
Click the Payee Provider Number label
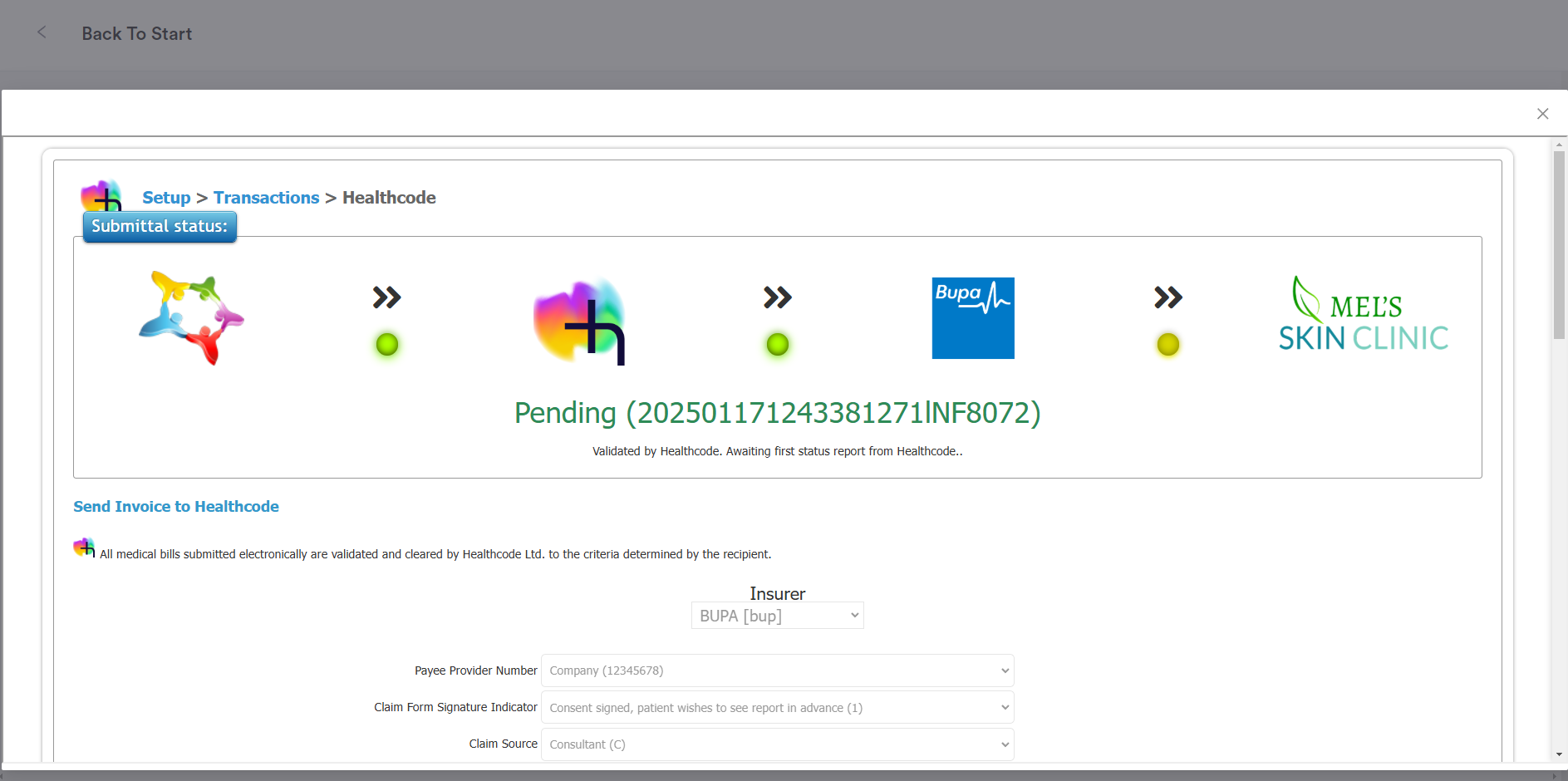tap(476, 670)
